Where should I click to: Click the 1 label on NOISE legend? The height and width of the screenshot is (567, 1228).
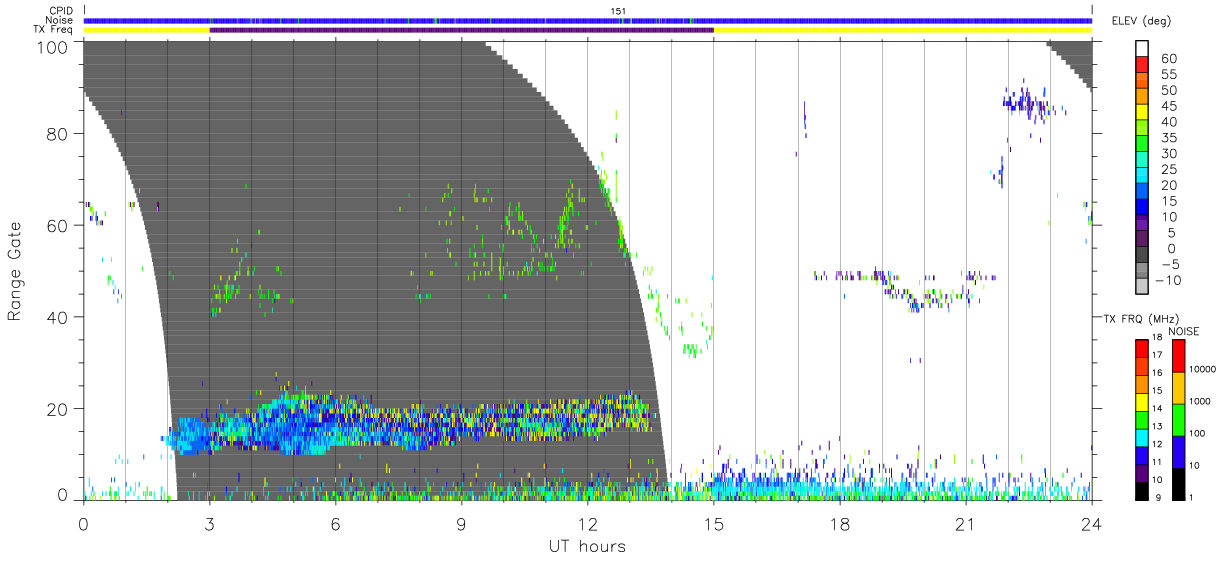[x=1191, y=497]
